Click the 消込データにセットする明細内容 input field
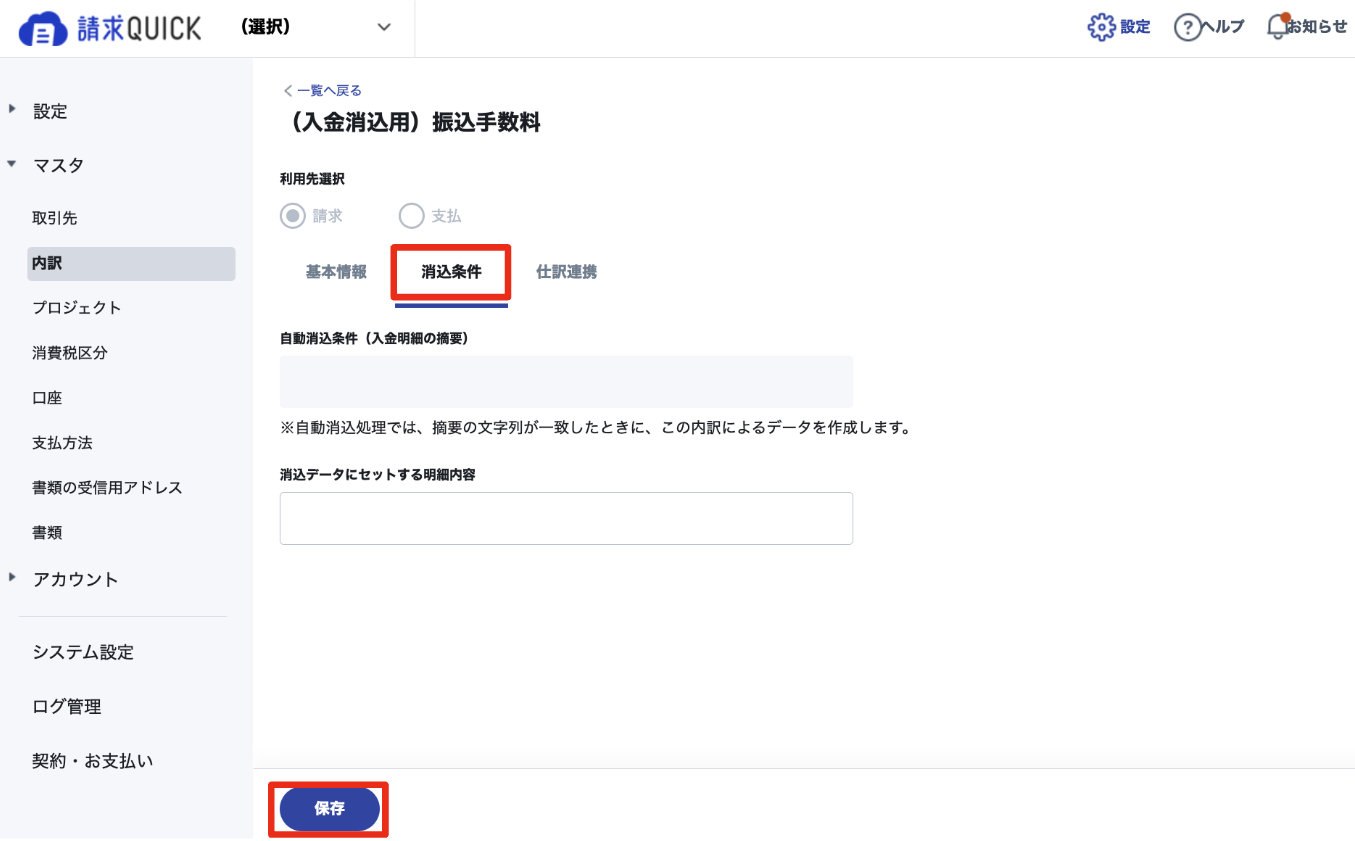The width and height of the screenshot is (1355, 841). [566, 518]
